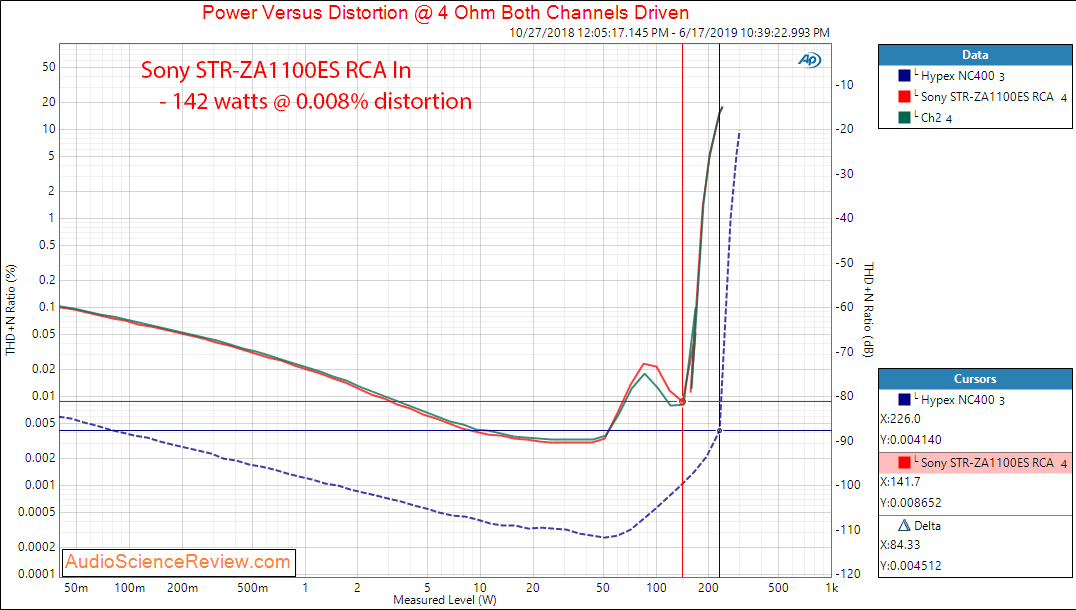Click the red Sony swatch in Cursors panel
Screen dimensions: 1076x610
click(x=904, y=462)
